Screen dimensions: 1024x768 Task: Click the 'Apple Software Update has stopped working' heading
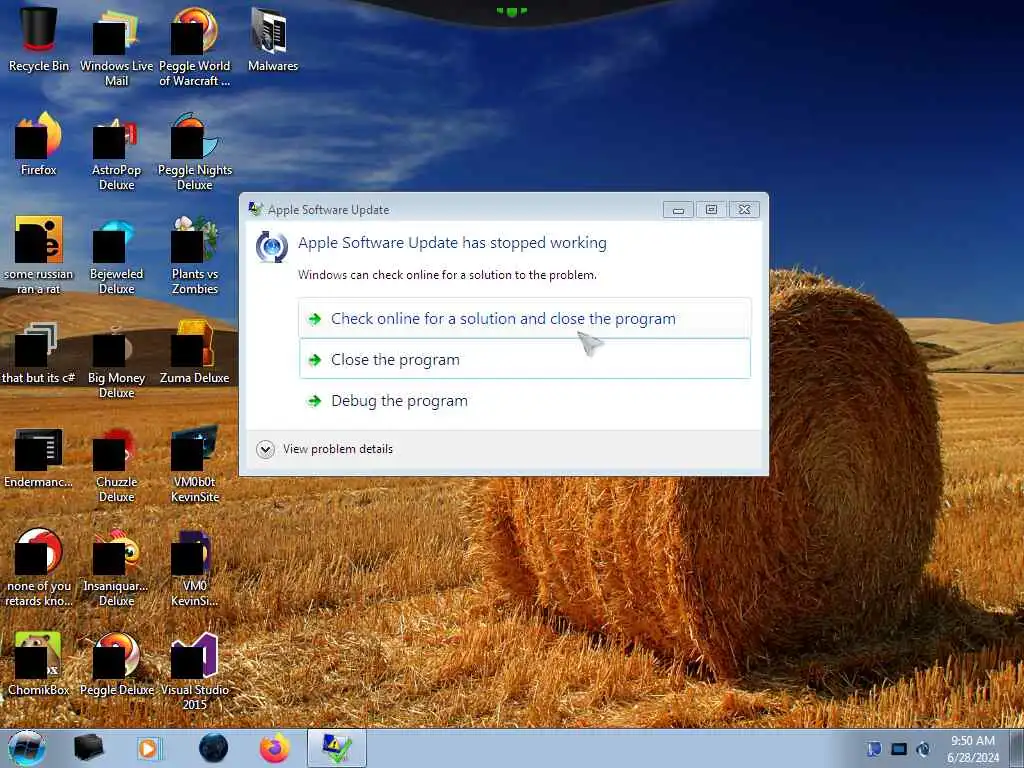pos(452,243)
